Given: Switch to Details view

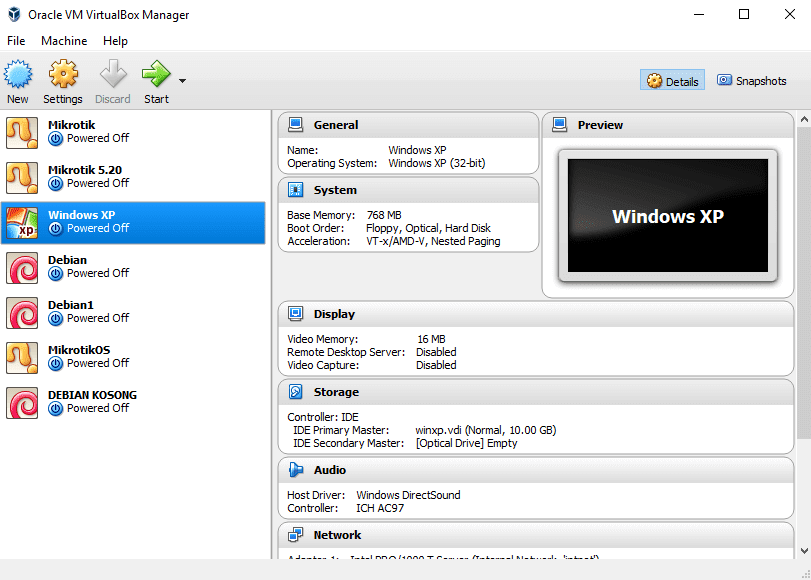Looking at the screenshot, I should 672,81.
